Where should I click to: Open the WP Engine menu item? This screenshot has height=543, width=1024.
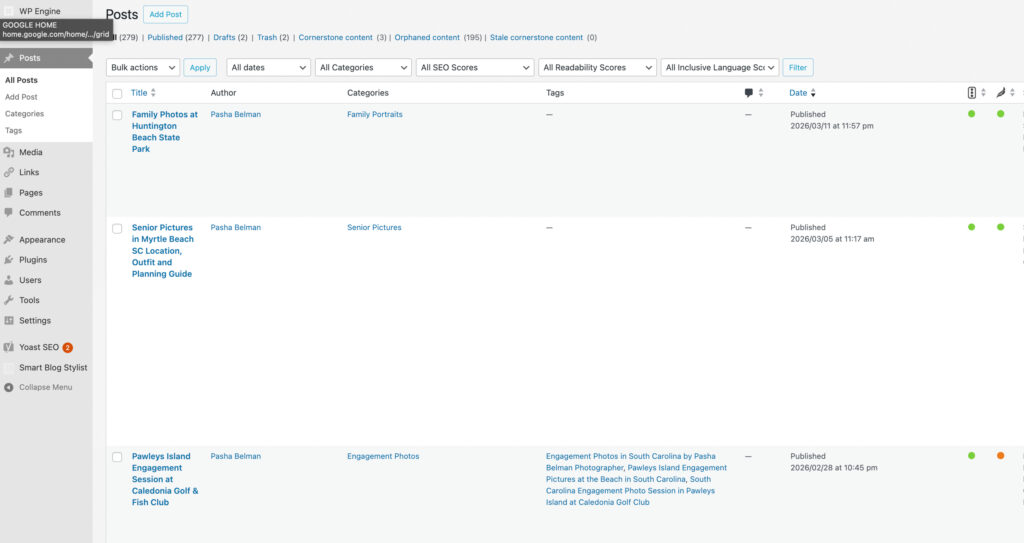pyautogui.click(x=39, y=11)
